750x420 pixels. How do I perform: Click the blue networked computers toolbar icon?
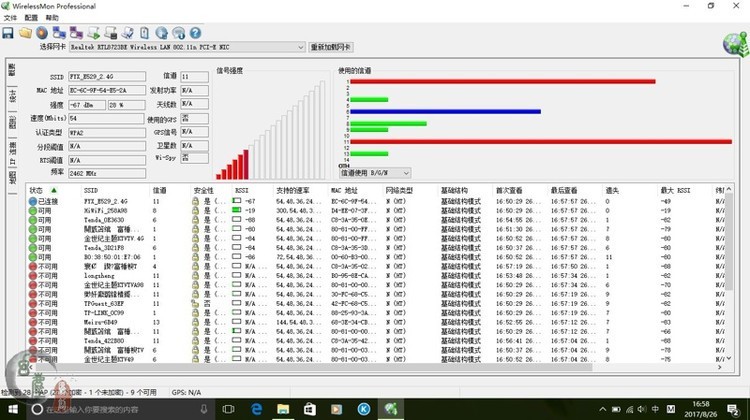pos(59,33)
